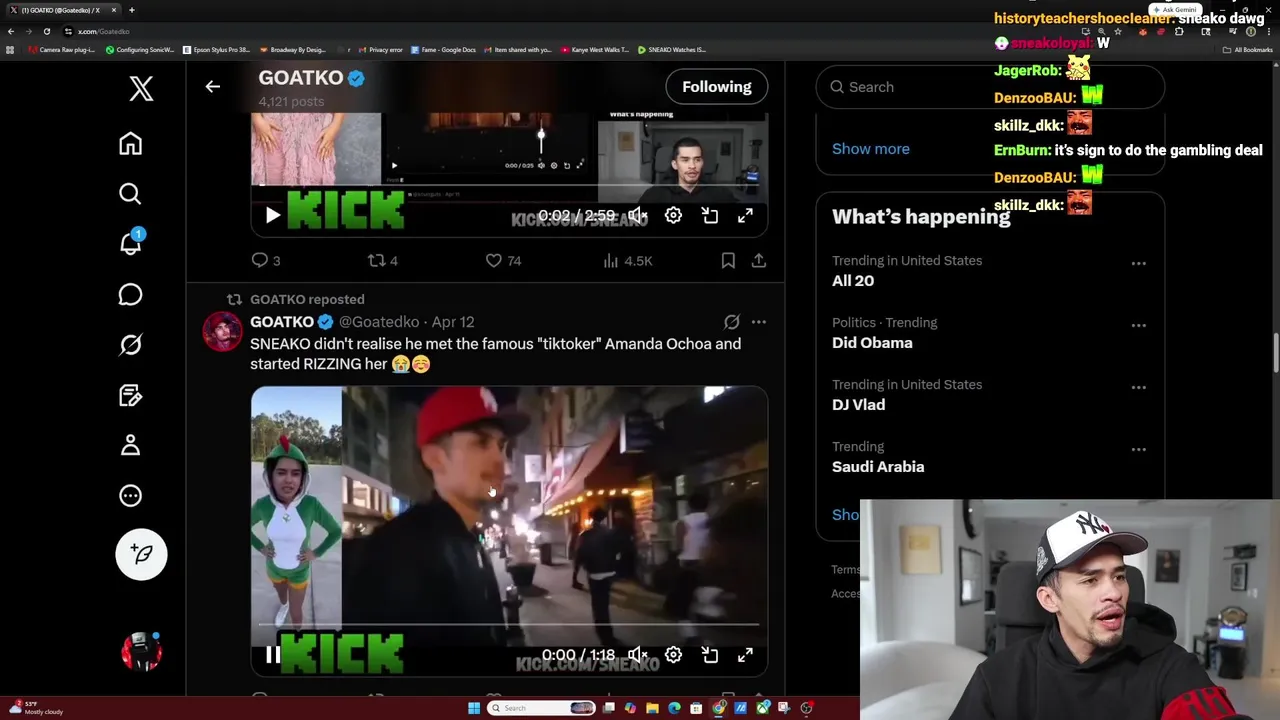Open the account avatar at sidebar bottom
The image size is (1280, 720).
(141, 651)
